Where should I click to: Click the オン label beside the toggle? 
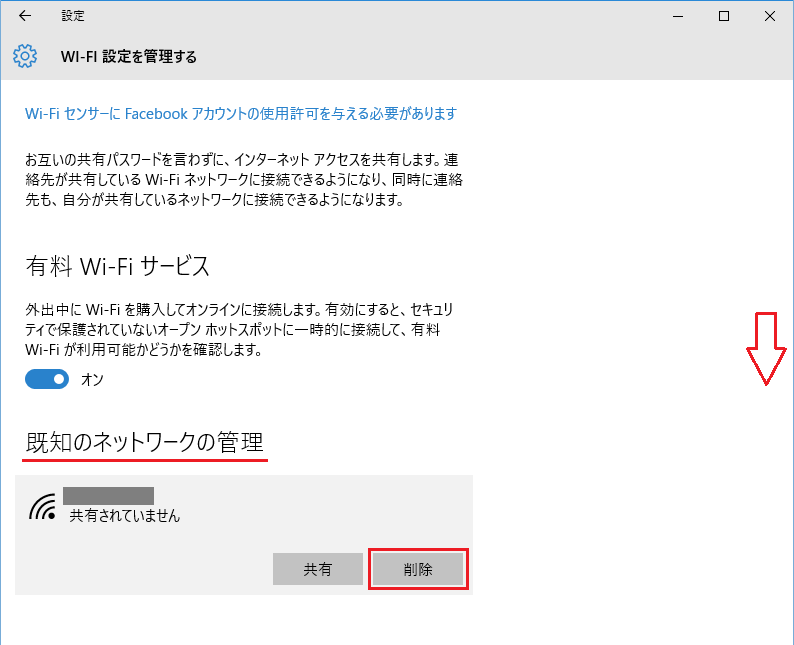[92, 380]
